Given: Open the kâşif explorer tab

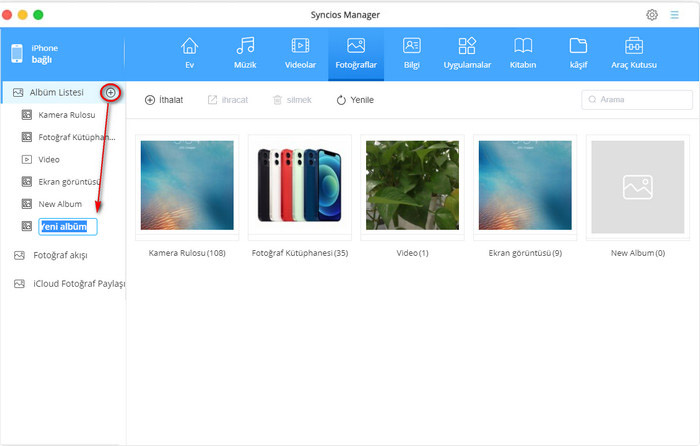Looking at the screenshot, I should click(578, 54).
